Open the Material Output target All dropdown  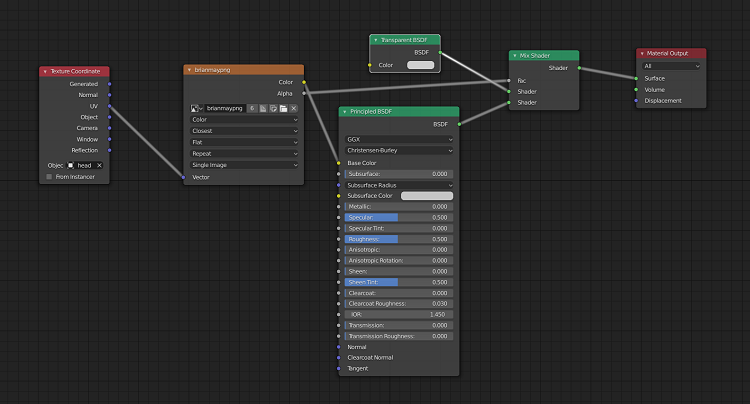(670, 66)
